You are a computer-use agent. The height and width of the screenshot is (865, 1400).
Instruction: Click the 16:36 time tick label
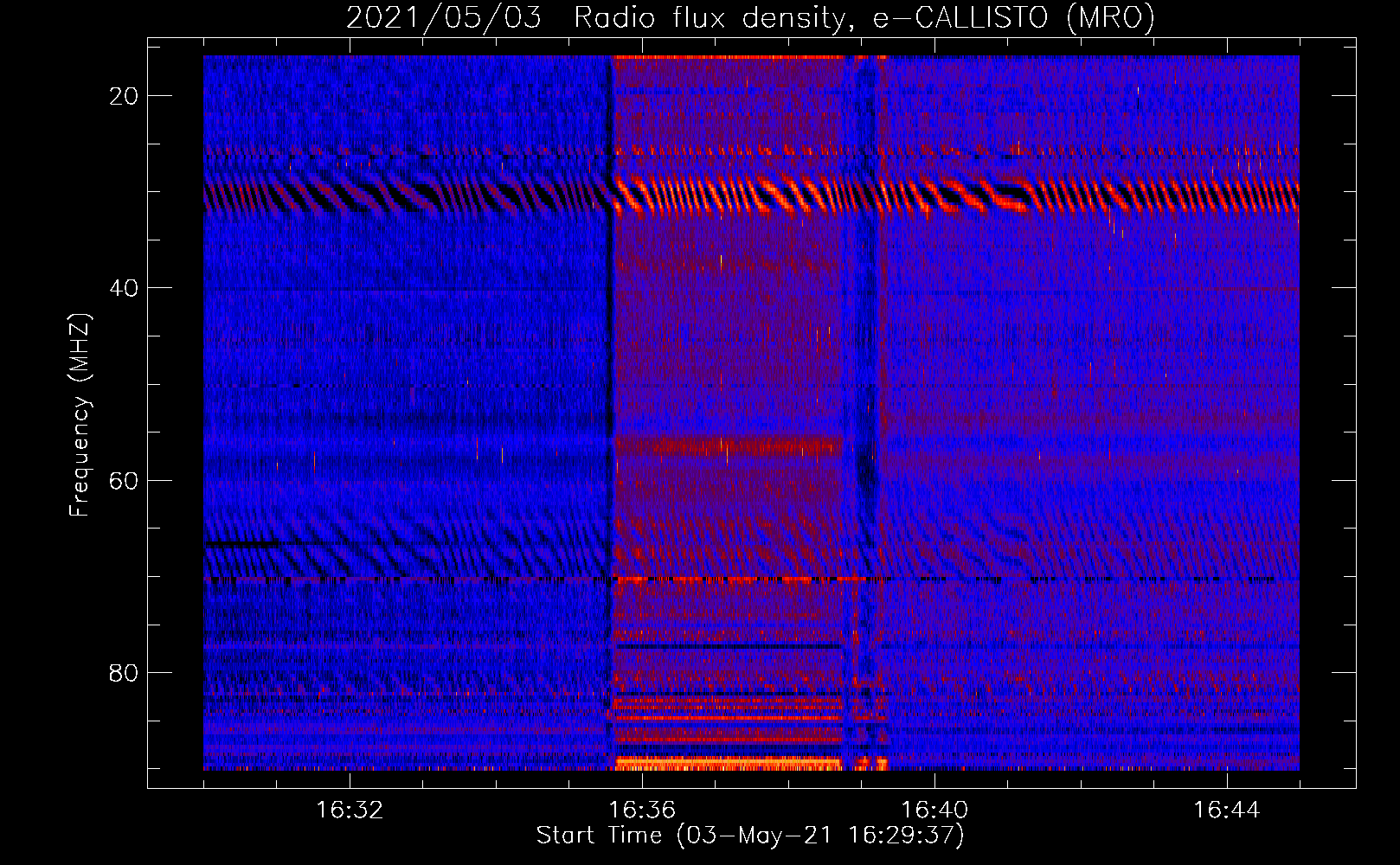642,811
